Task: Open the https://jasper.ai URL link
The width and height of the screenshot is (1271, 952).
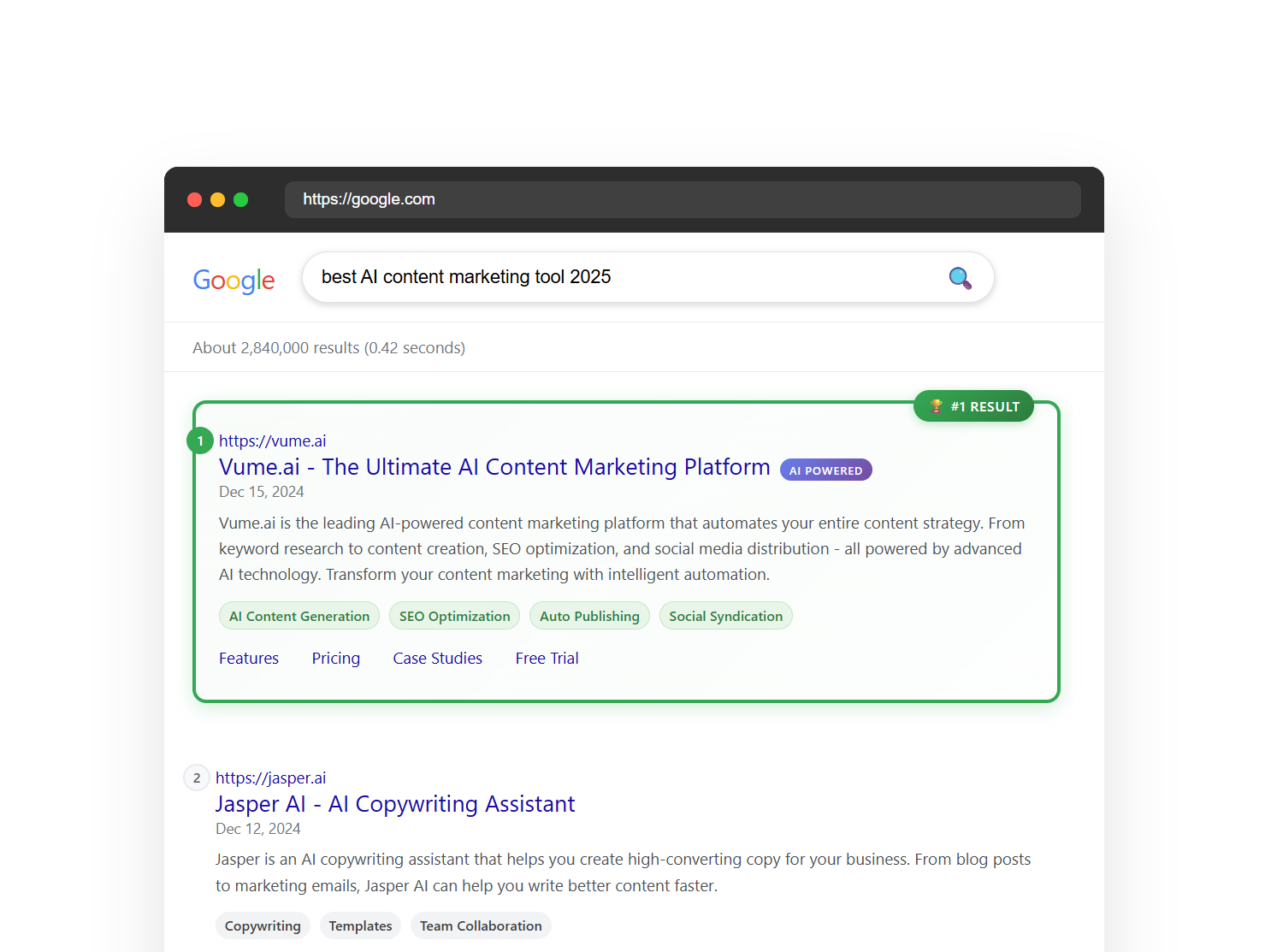Action: click(x=270, y=778)
